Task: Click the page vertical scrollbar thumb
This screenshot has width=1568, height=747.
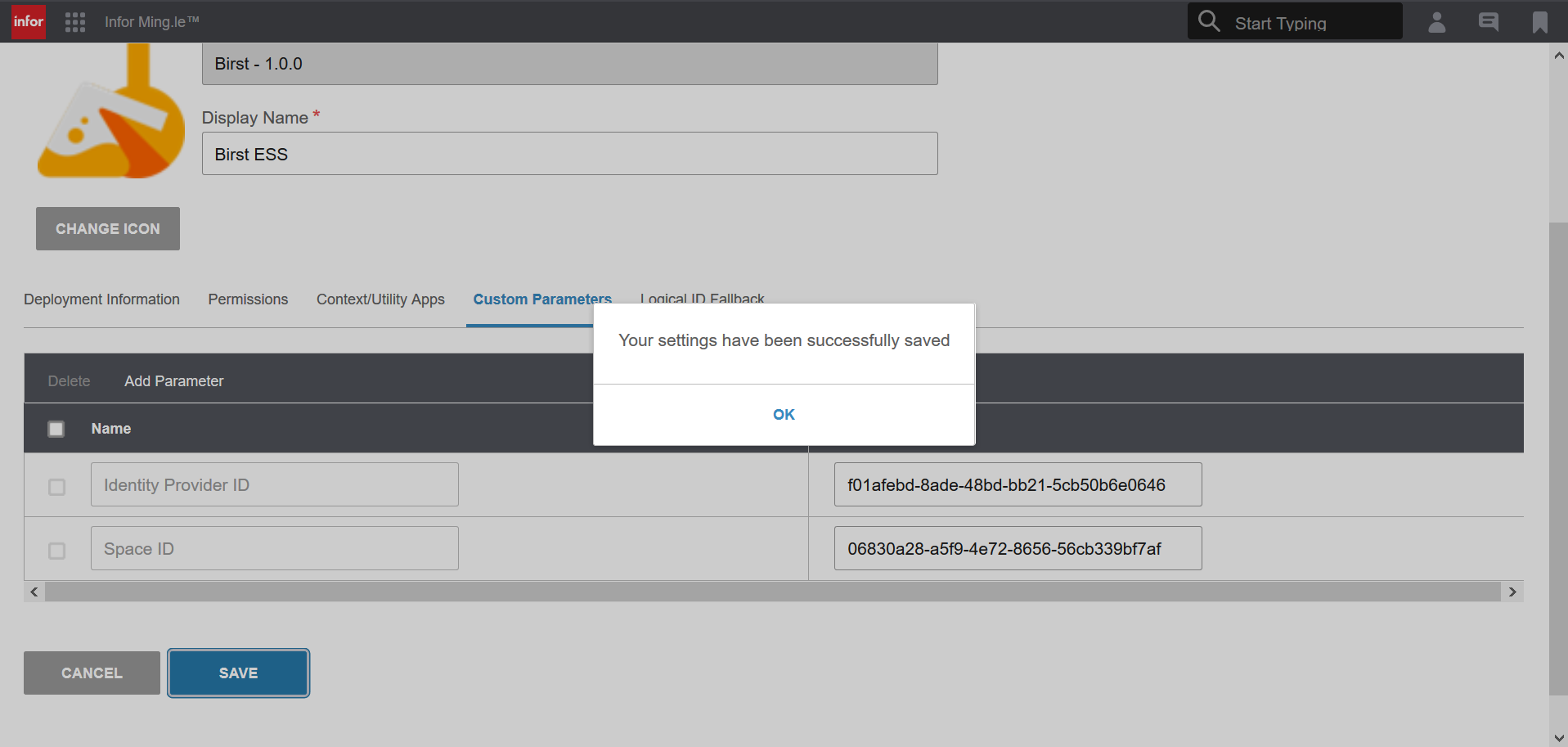Action: pyautogui.click(x=1559, y=459)
